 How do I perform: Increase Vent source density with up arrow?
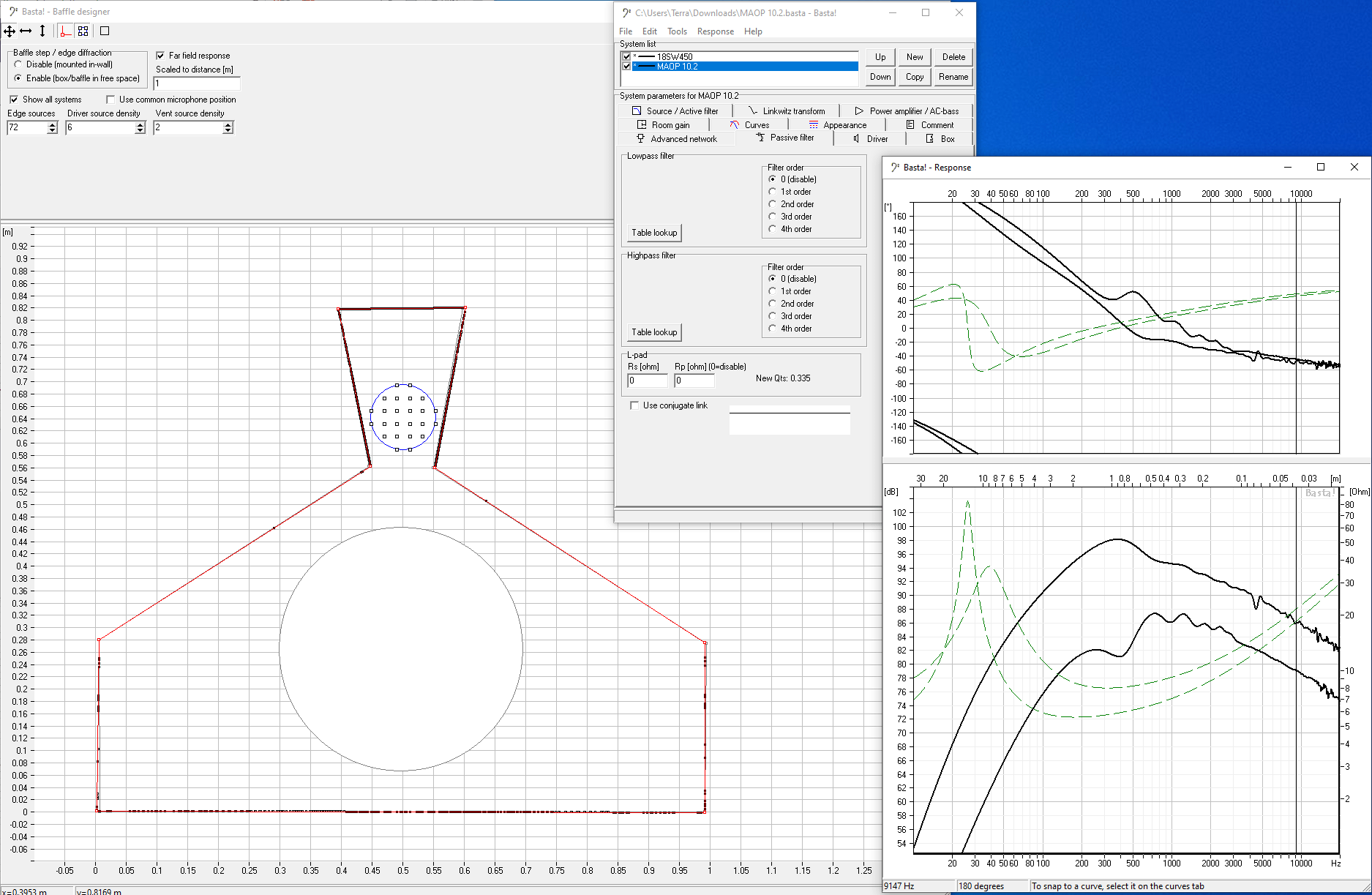(x=228, y=125)
